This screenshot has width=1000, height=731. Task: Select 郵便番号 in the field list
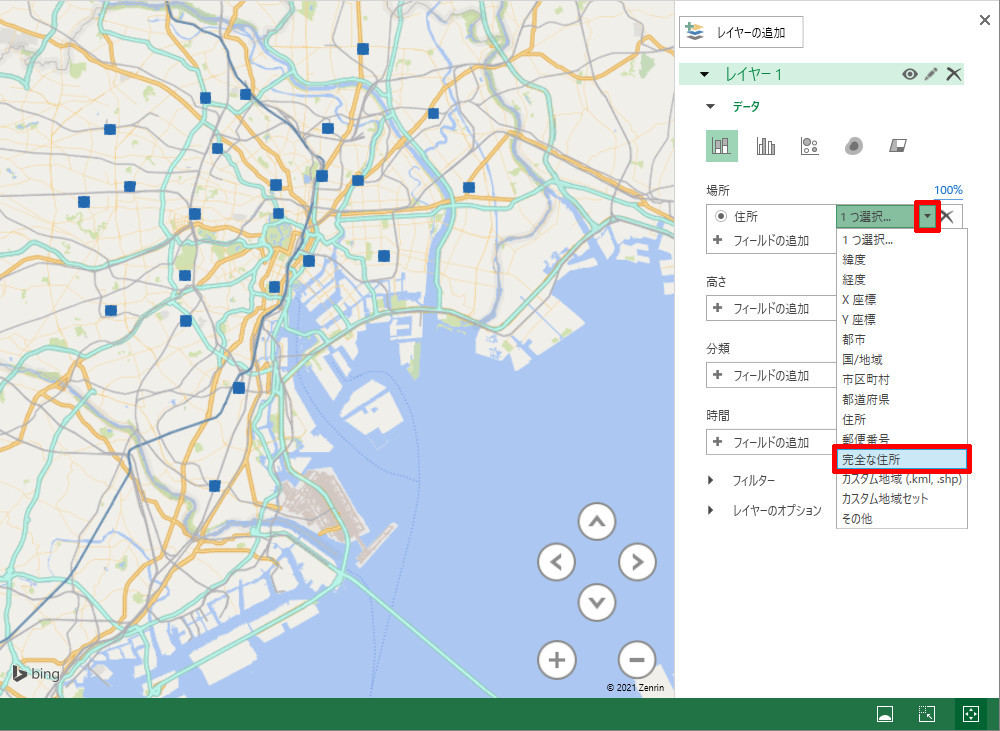pos(865,439)
